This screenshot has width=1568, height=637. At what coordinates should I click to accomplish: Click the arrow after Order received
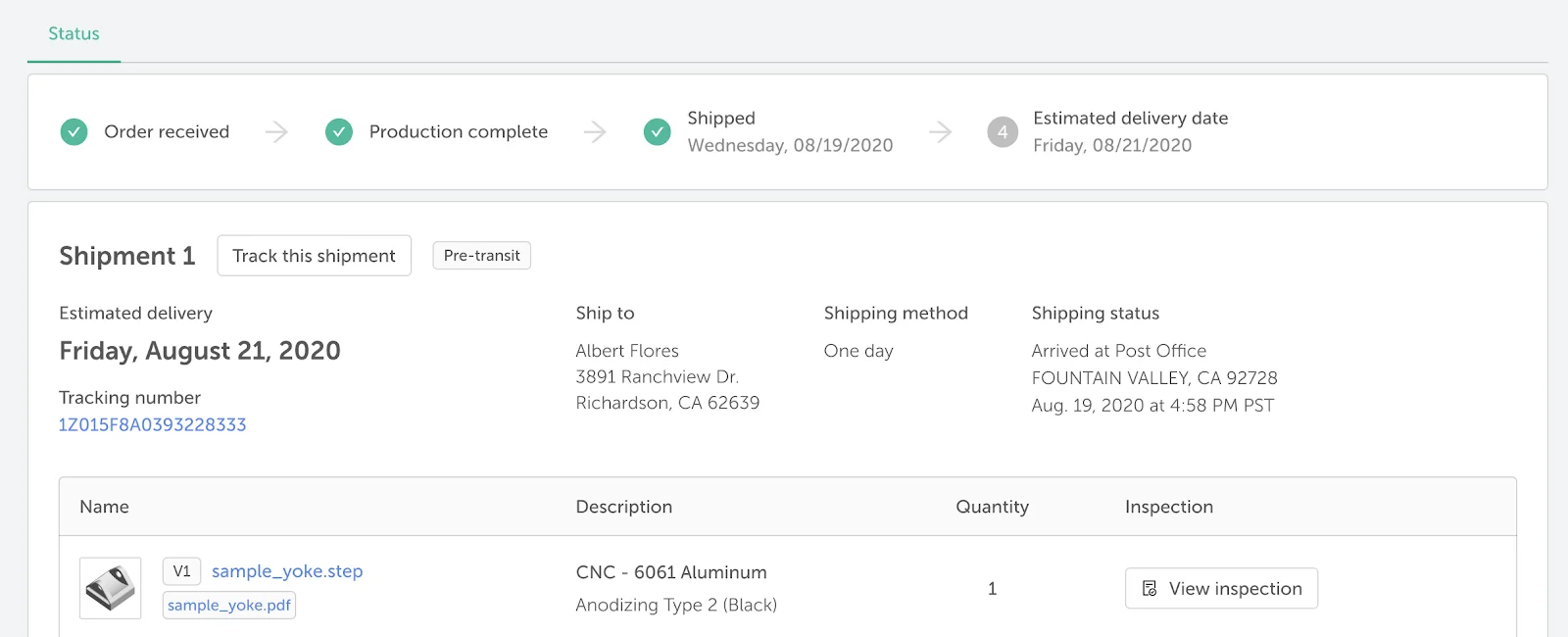(277, 131)
